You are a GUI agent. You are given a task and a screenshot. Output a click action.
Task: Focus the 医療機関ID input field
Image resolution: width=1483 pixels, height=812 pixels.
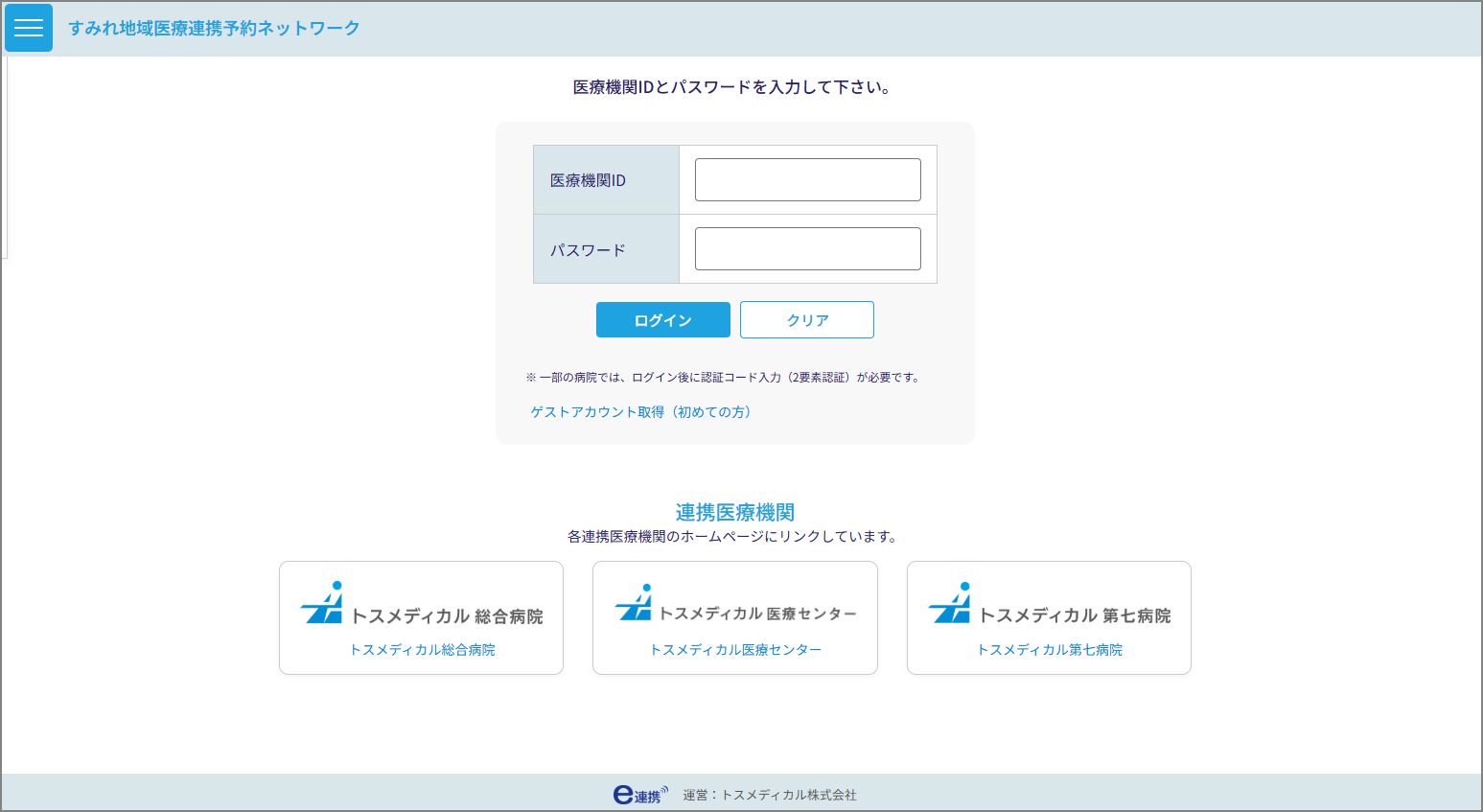point(807,180)
